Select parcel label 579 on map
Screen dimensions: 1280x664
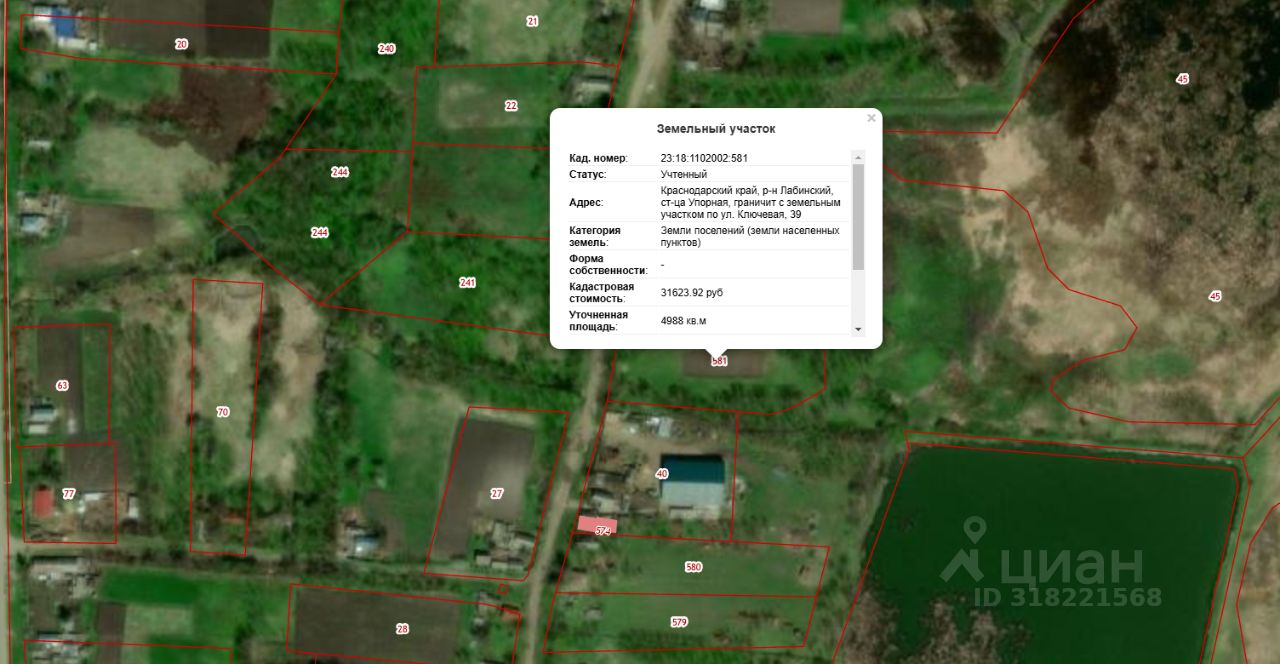click(x=679, y=622)
